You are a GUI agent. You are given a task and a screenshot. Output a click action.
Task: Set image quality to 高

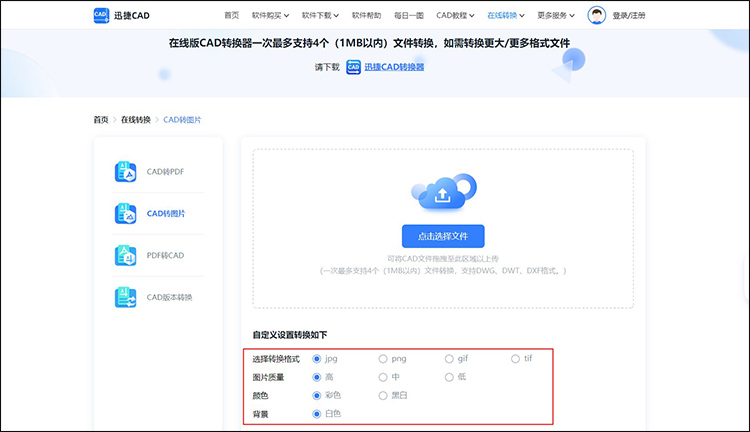(x=317, y=377)
